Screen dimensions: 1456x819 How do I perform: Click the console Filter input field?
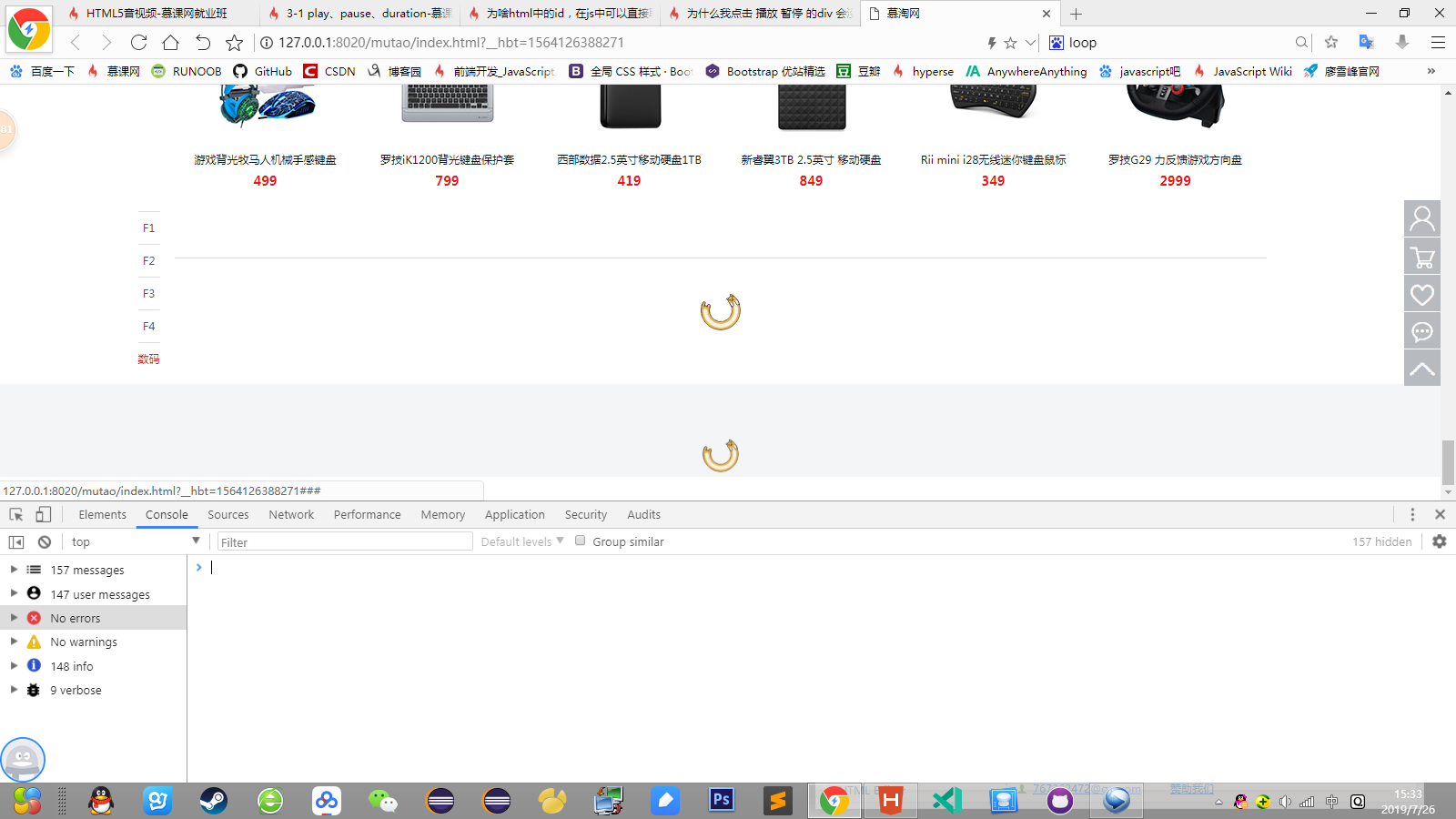coord(345,541)
